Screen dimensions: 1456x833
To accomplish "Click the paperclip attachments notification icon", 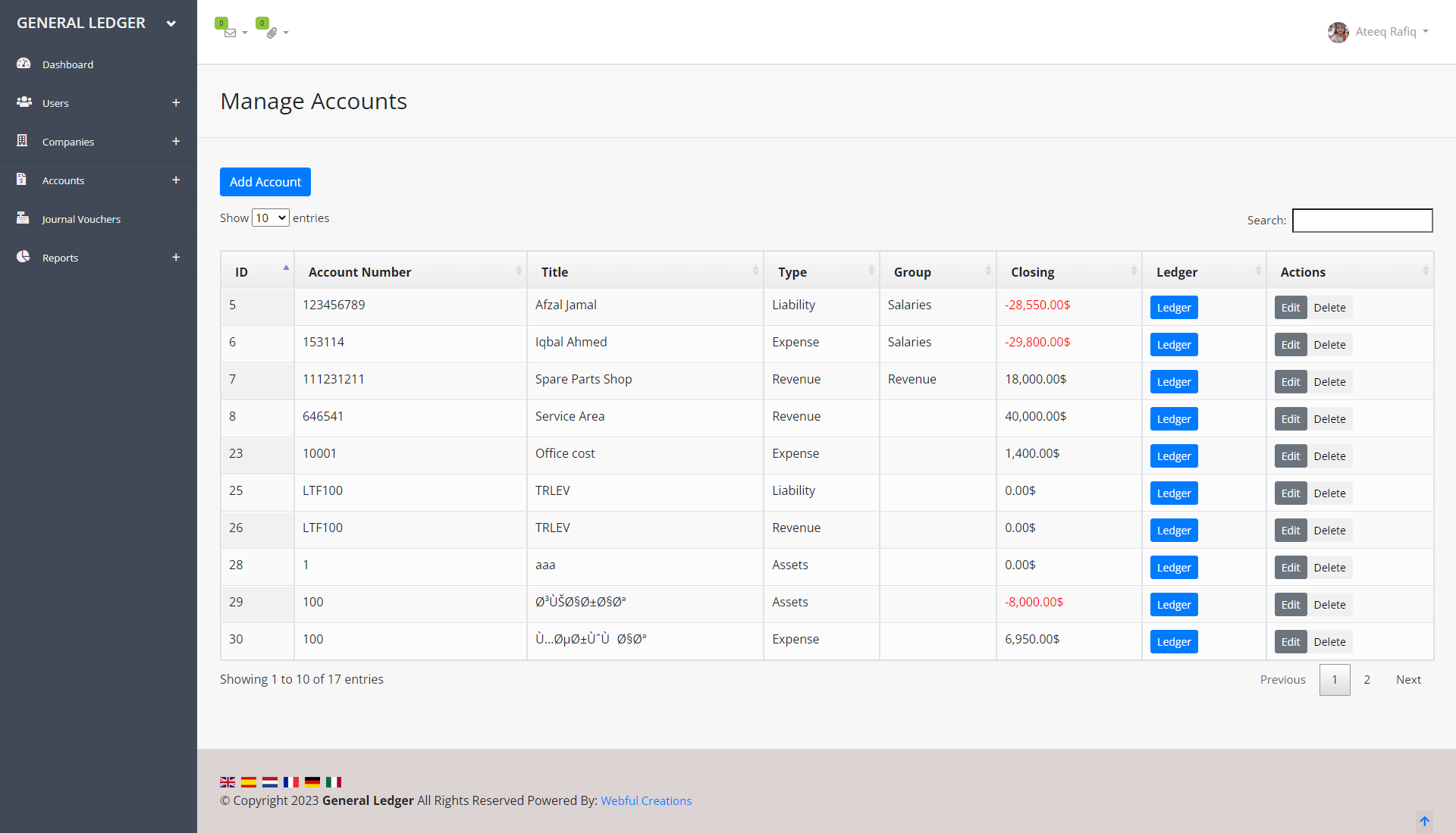I will (x=271, y=33).
